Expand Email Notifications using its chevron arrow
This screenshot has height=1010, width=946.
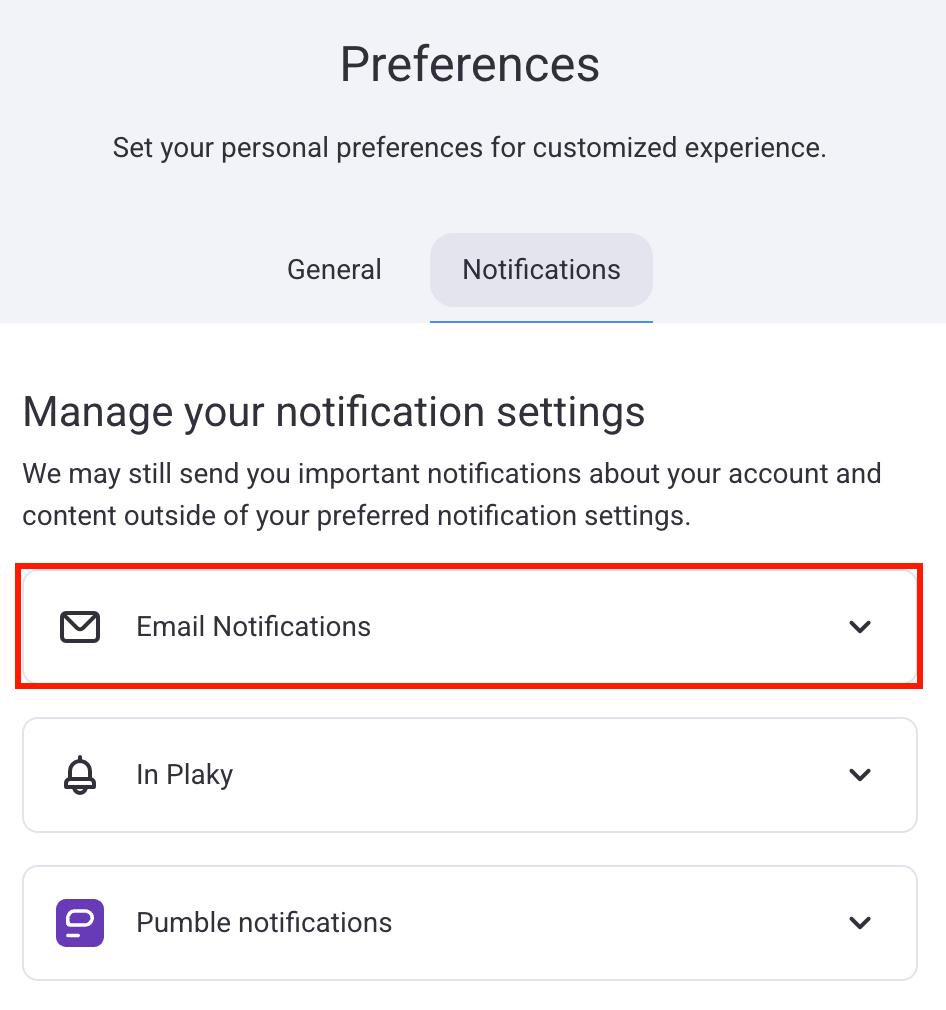tap(860, 627)
